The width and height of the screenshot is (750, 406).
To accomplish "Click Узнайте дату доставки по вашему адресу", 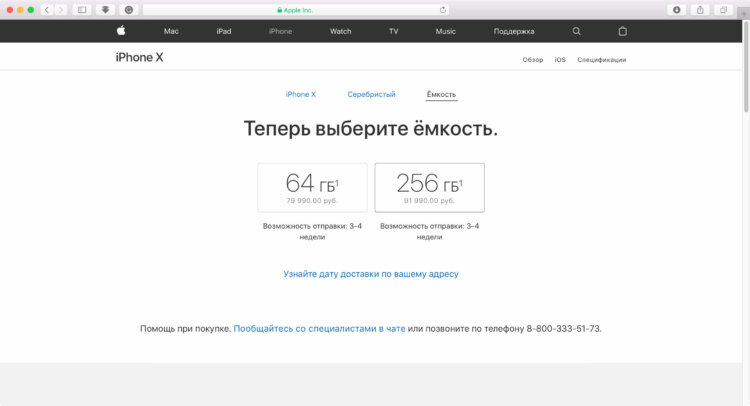I will (x=371, y=274).
